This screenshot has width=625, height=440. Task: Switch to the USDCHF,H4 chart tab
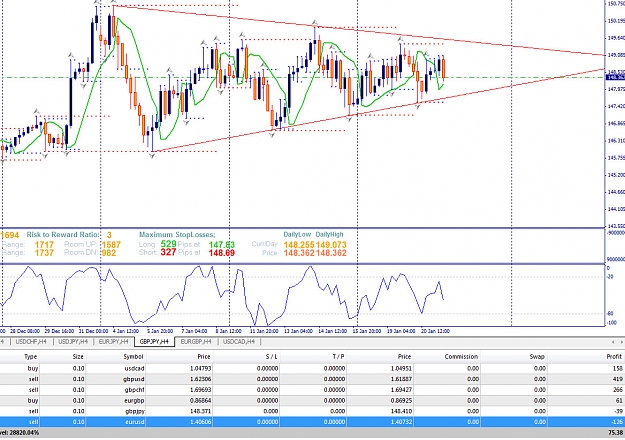pos(31,342)
